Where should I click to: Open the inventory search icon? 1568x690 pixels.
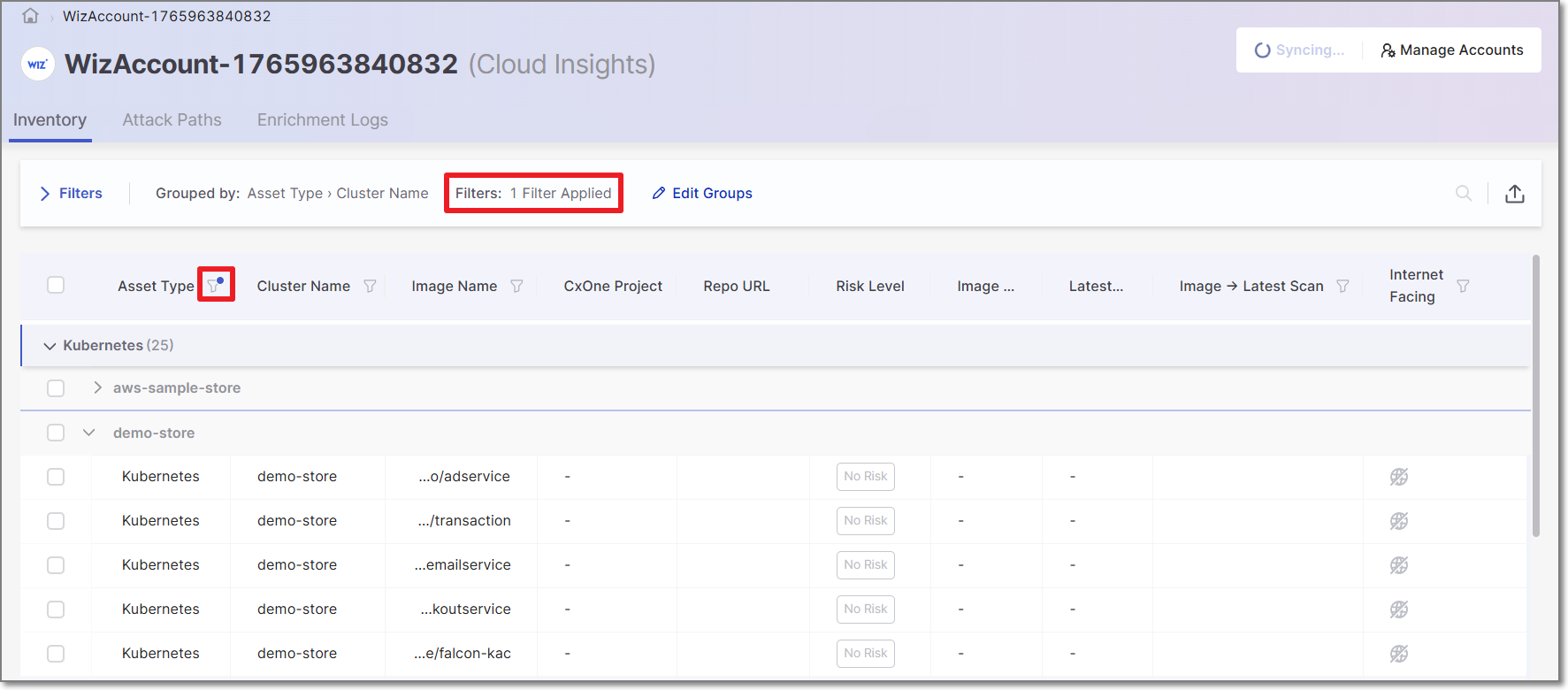[1464, 193]
